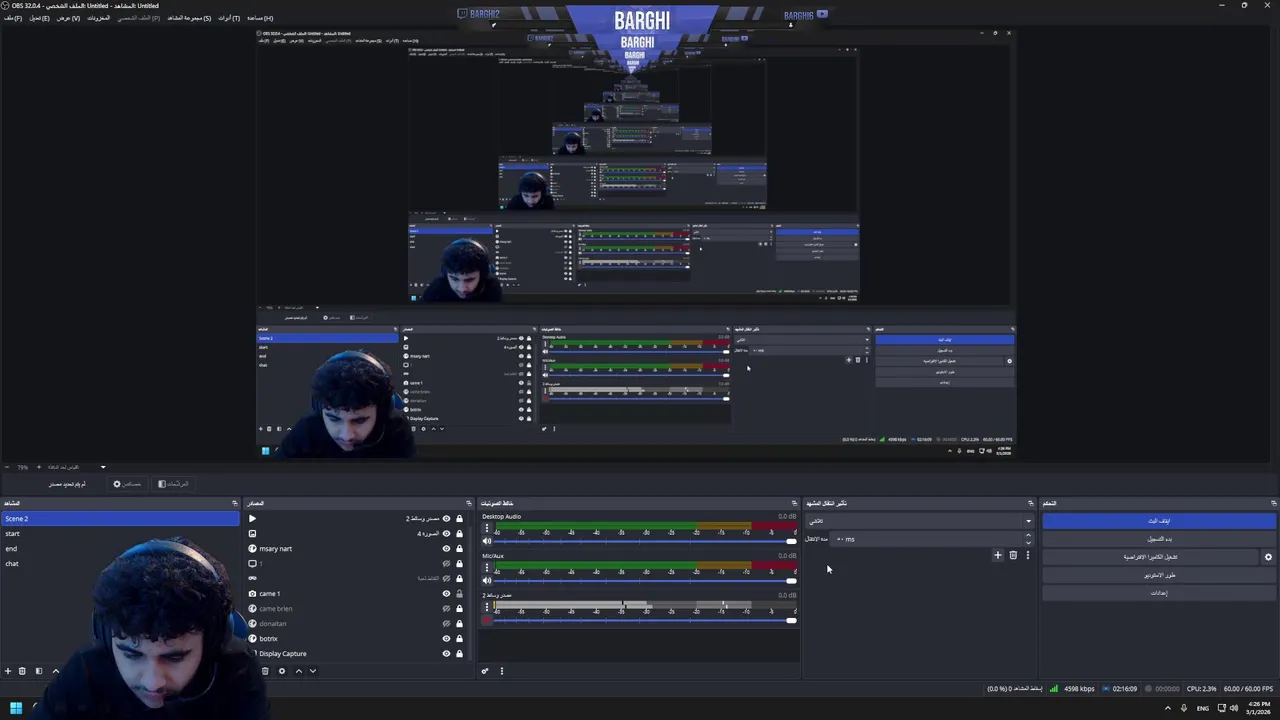Move source down in sources list

(313, 671)
